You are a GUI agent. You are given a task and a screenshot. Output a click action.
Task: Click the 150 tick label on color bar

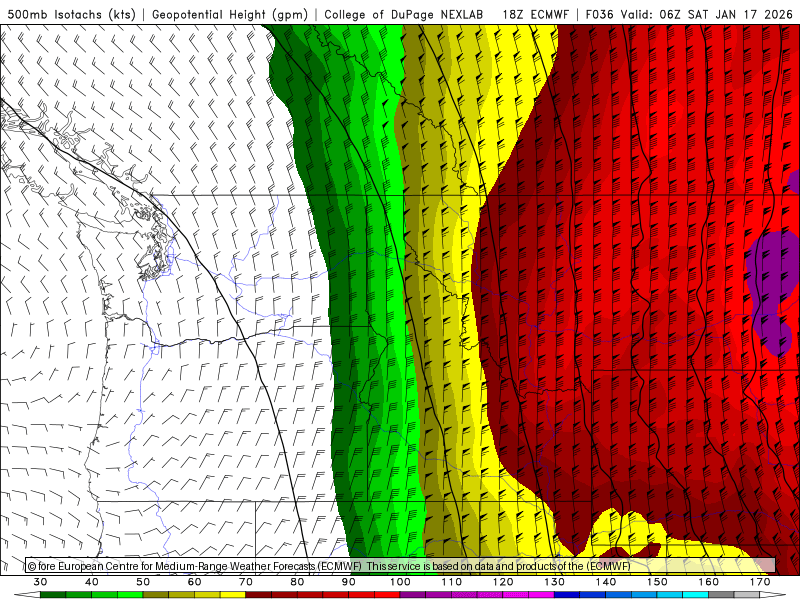(658, 582)
